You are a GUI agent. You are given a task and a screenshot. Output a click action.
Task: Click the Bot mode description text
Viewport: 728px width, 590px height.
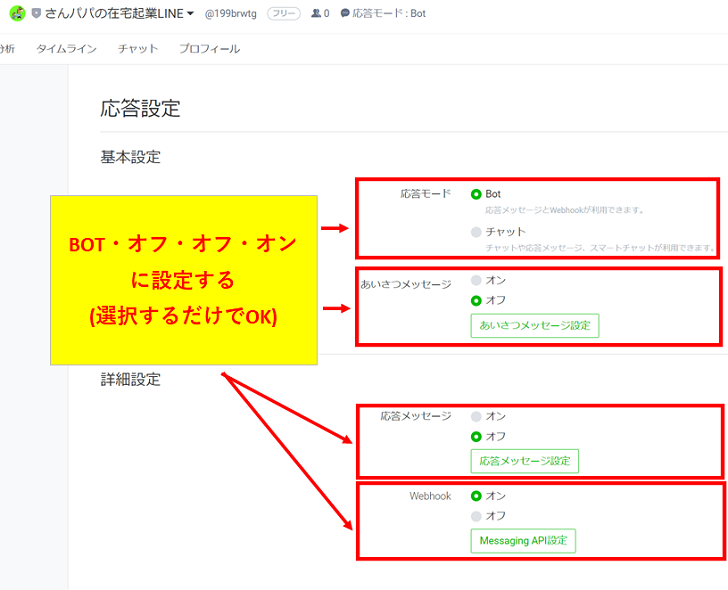pyautogui.click(x=565, y=210)
